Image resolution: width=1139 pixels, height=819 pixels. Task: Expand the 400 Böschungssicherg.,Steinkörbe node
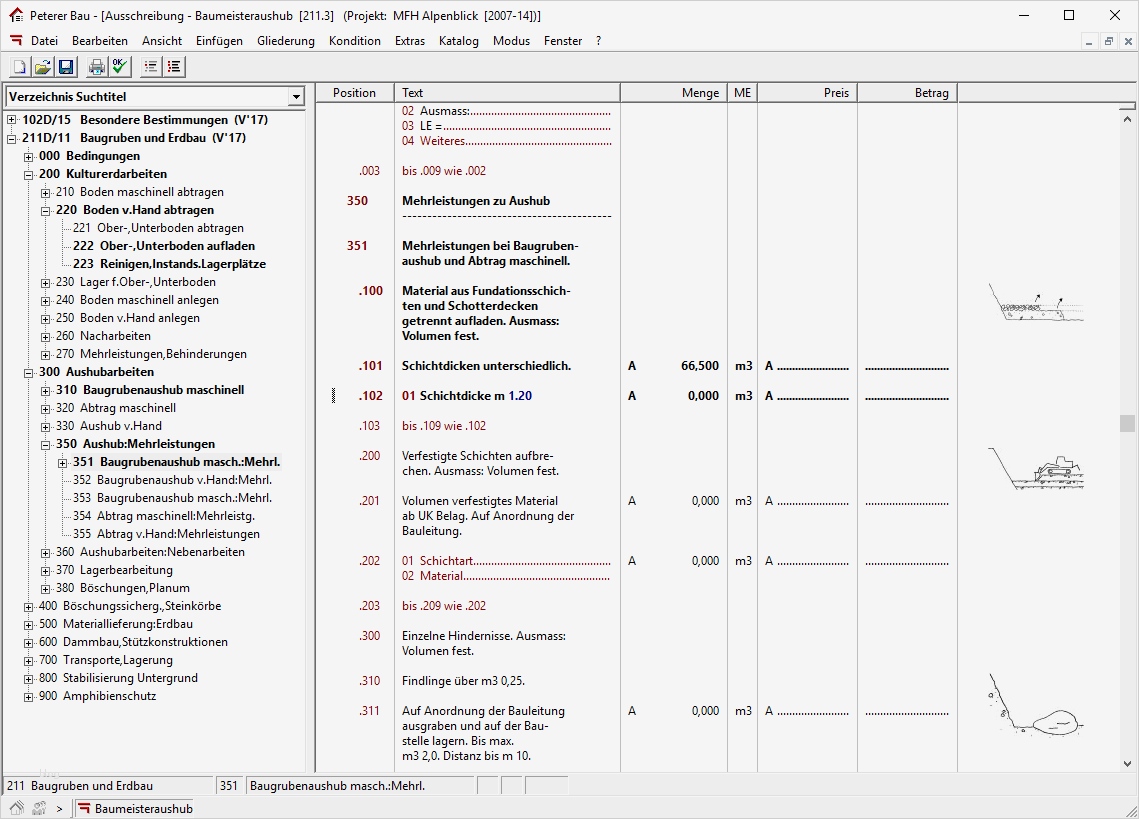[29, 606]
